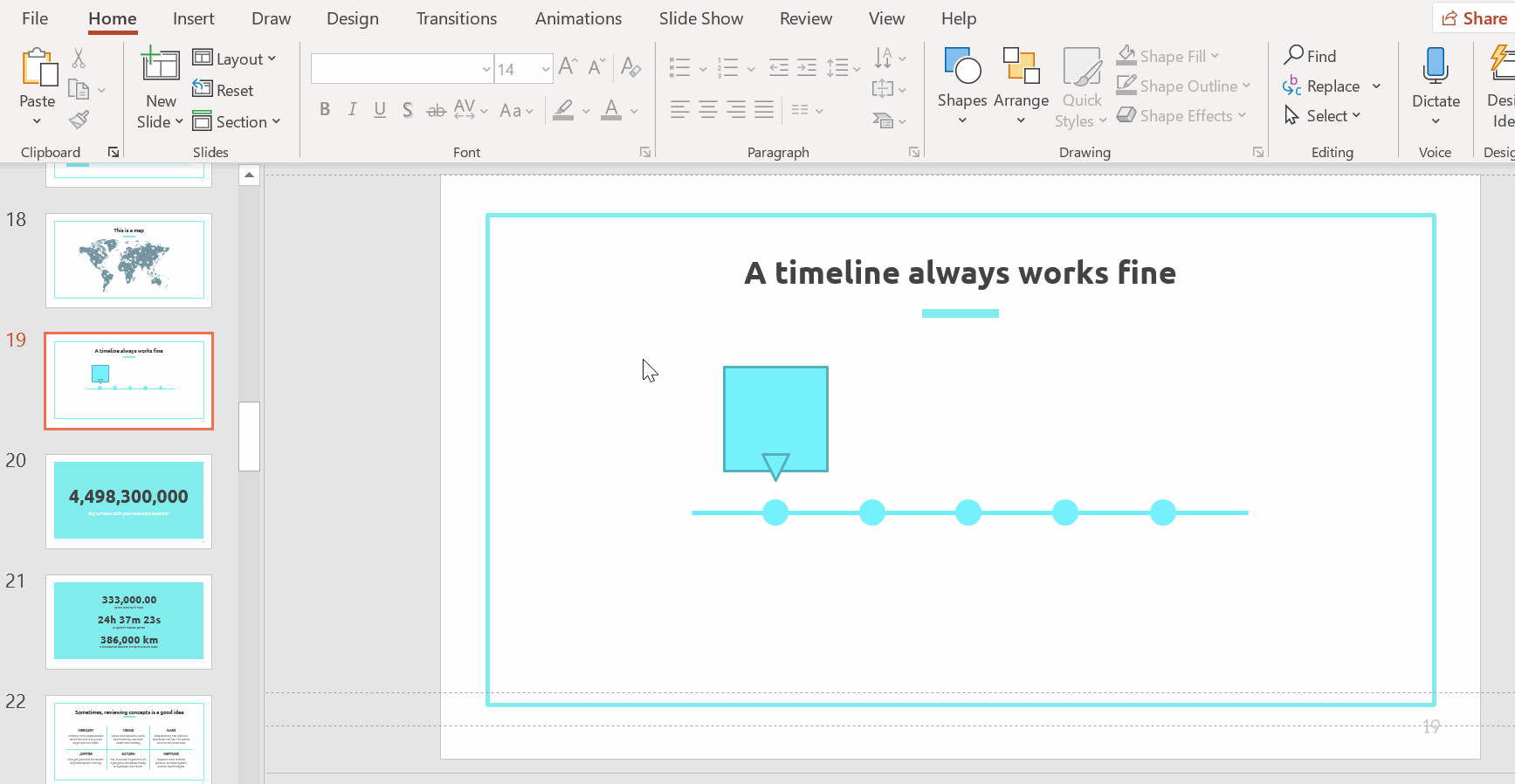Toggle Bold formatting

click(325, 110)
